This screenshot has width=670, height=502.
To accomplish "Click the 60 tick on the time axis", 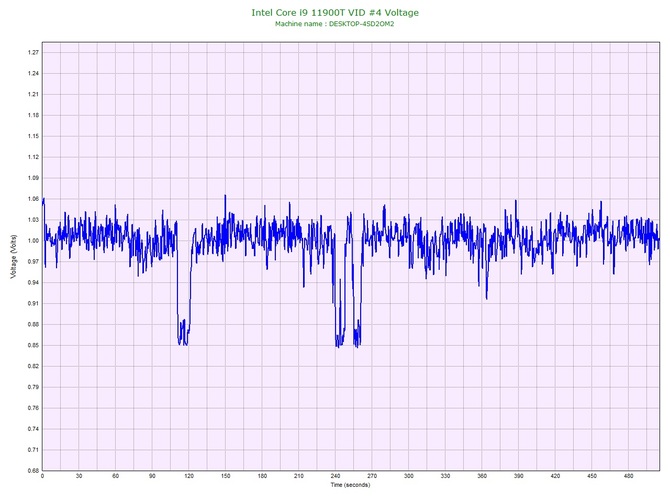I will pyautogui.click(x=115, y=476).
